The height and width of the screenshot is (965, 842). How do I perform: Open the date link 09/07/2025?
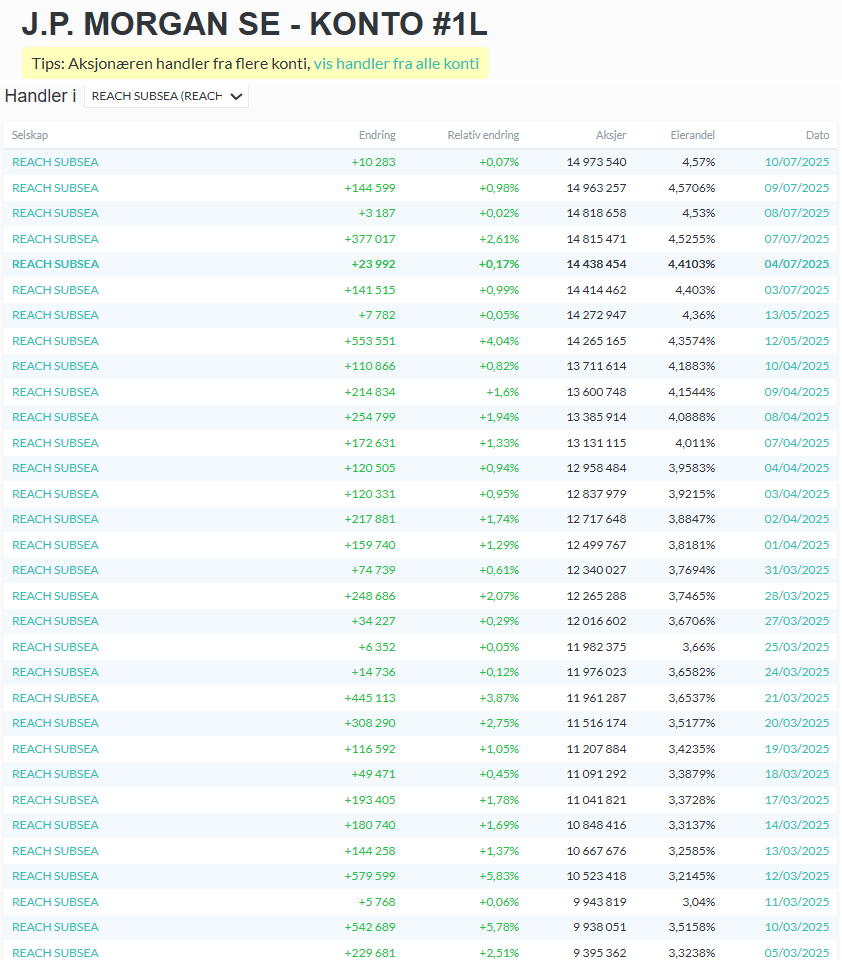796,188
